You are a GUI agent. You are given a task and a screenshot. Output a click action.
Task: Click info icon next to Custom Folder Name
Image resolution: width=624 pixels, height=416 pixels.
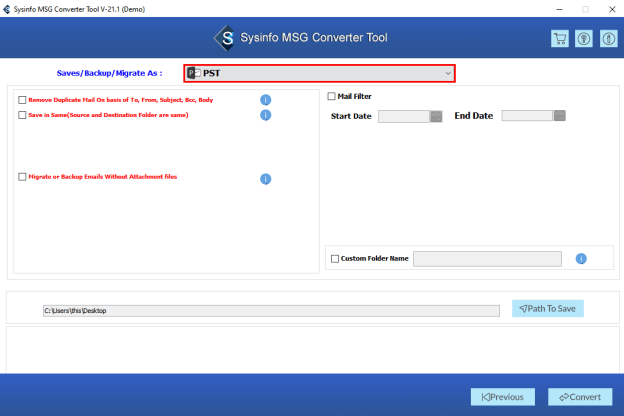[581, 259]
